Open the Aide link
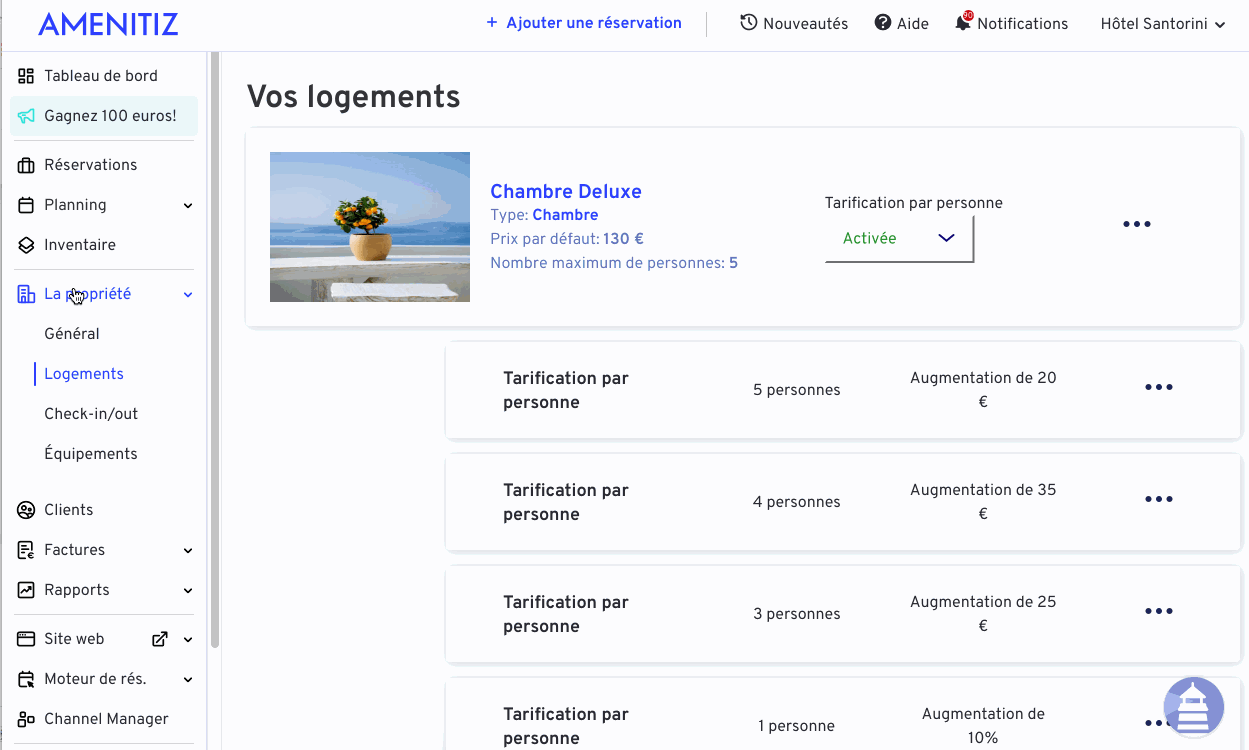 (x=902, y=24)
